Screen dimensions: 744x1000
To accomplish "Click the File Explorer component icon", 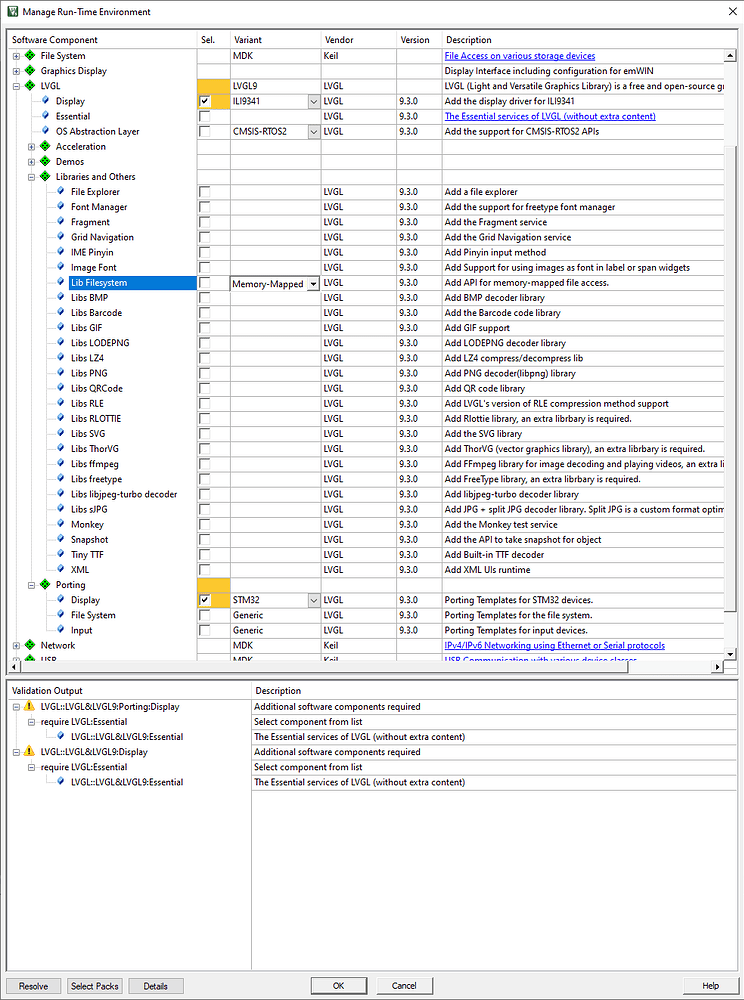I will click(x=61, y=191).
